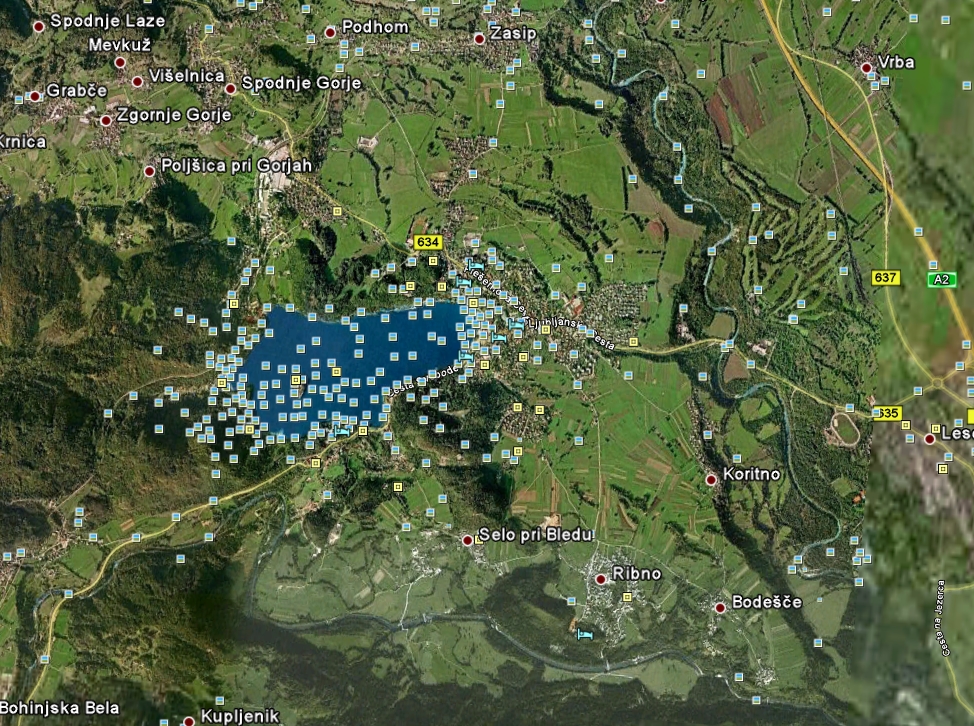Click the yellow 637 road shield
This screenshot has height=726, width=974.
coord(885,278)
